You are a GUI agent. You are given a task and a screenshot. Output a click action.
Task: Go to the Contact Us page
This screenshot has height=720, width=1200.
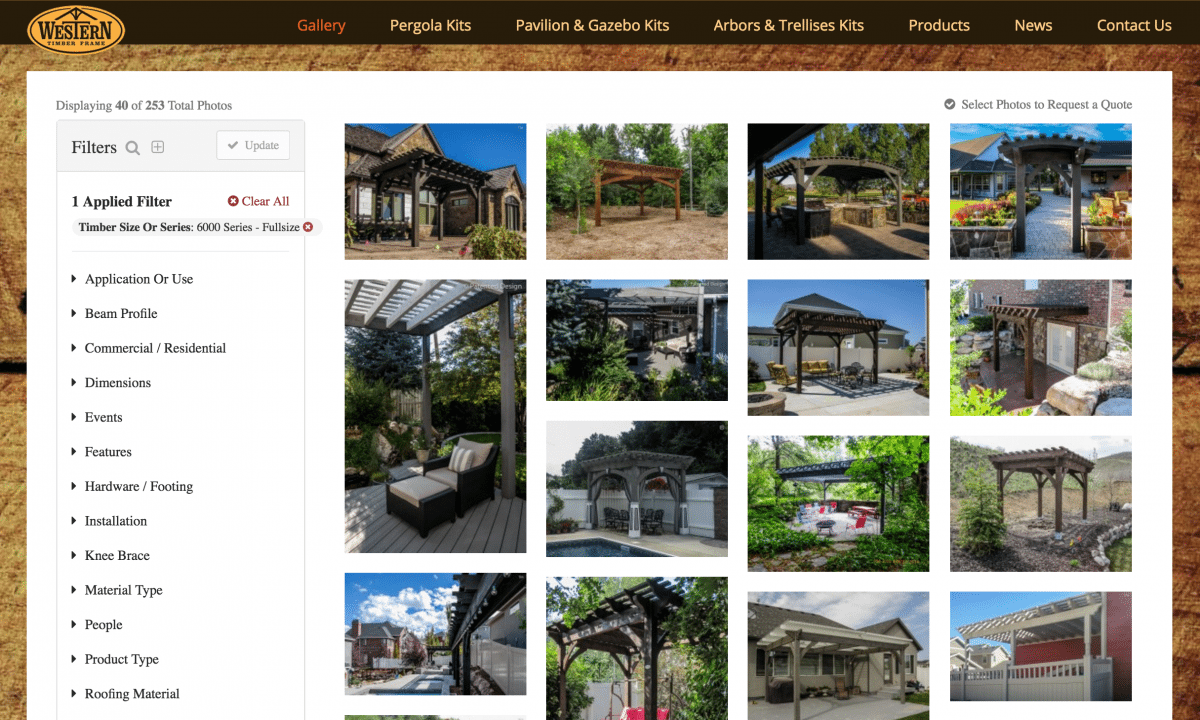point(1134,25)
